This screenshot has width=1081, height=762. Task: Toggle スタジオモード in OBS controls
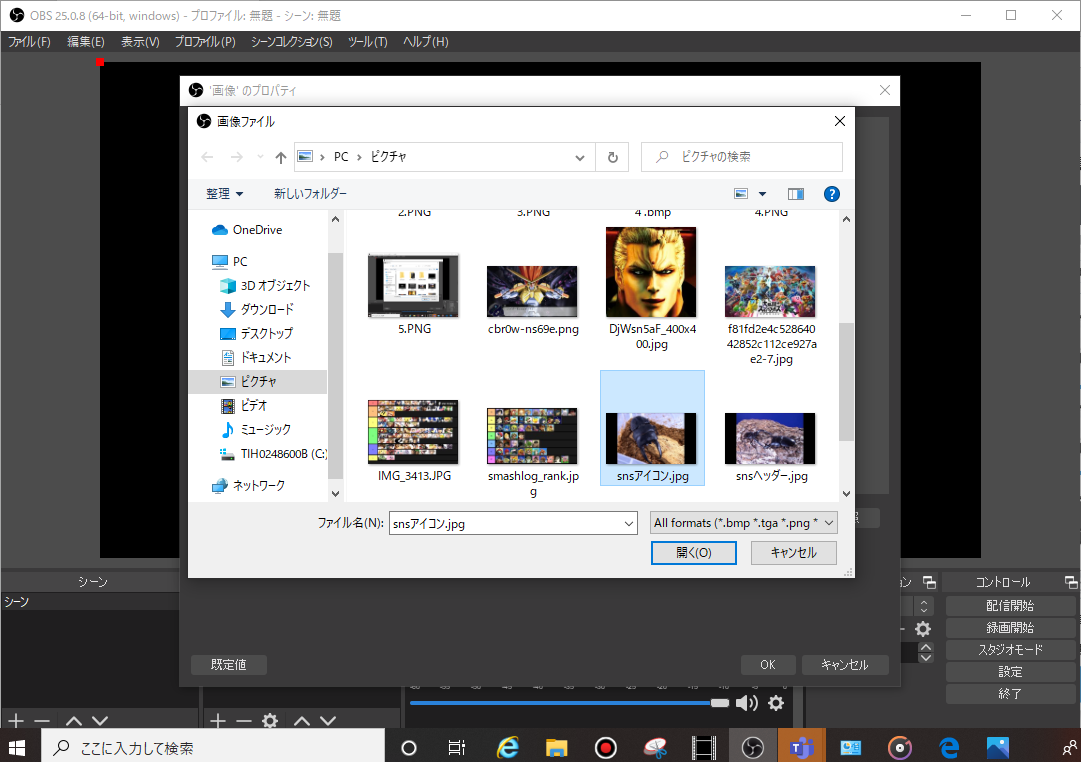tap(1010, 650)
